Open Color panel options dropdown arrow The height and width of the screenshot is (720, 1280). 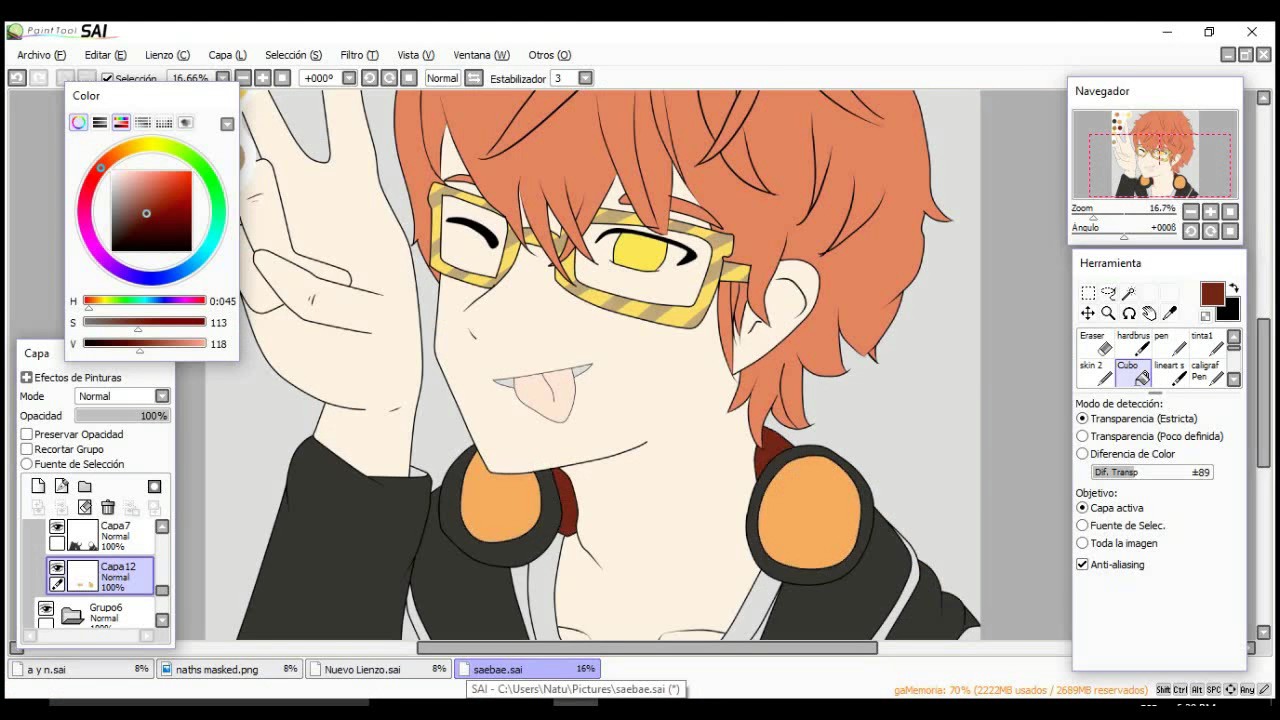pos(227,124)
